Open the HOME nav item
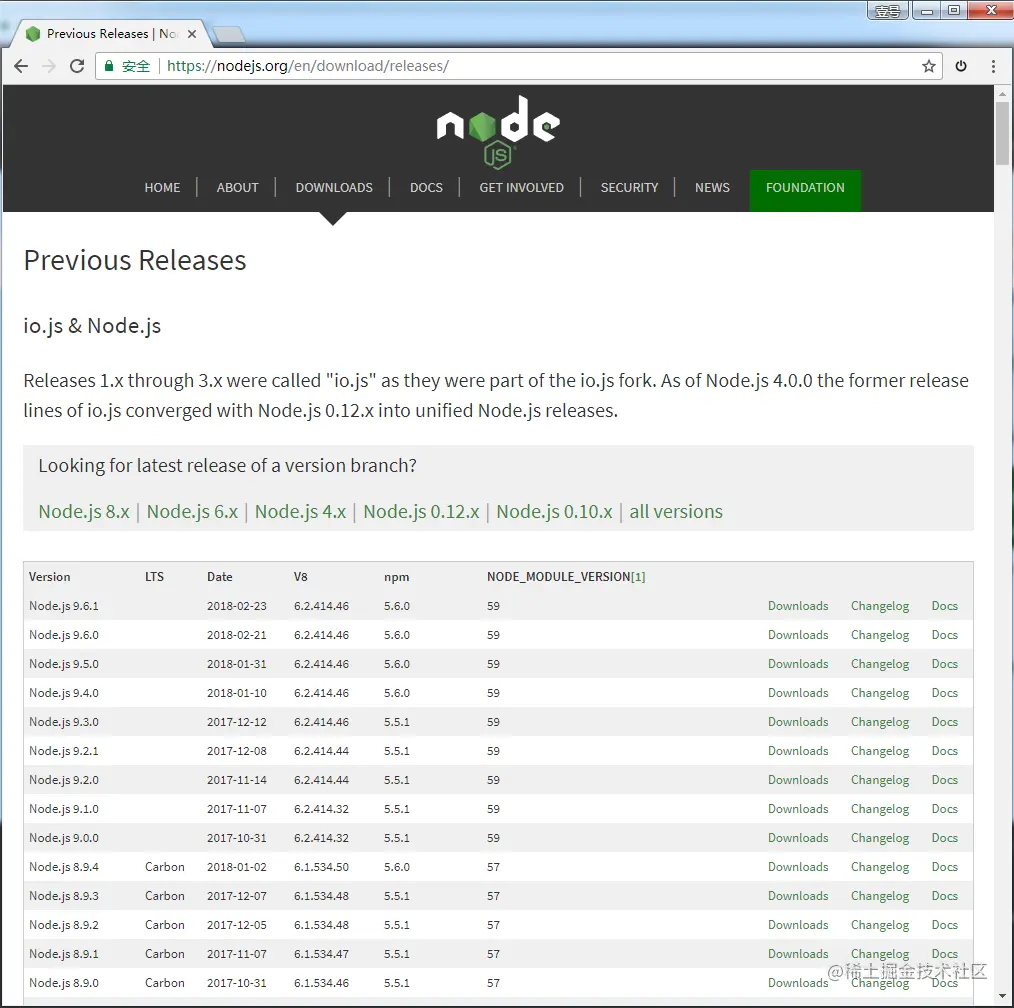This screenshot has height=1008, width=1014. [x=162, y=188]
